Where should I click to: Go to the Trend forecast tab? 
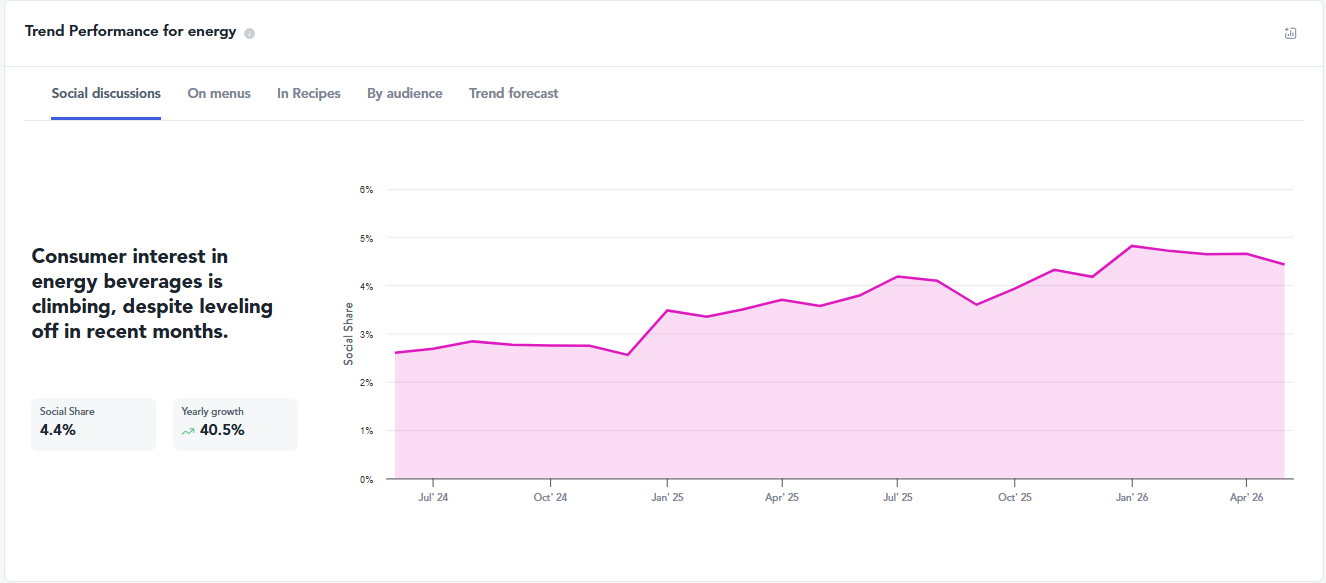point(514,93)
